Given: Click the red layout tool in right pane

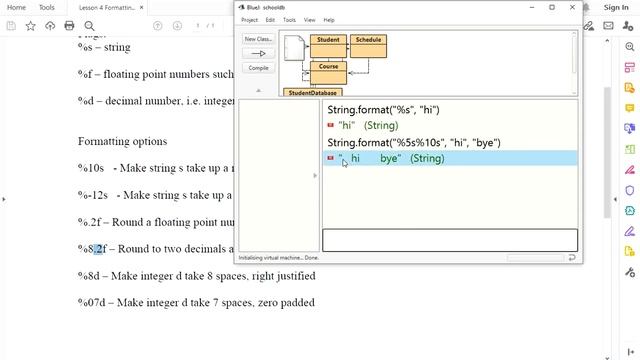Looking at the screenshot, I should 629,67.
